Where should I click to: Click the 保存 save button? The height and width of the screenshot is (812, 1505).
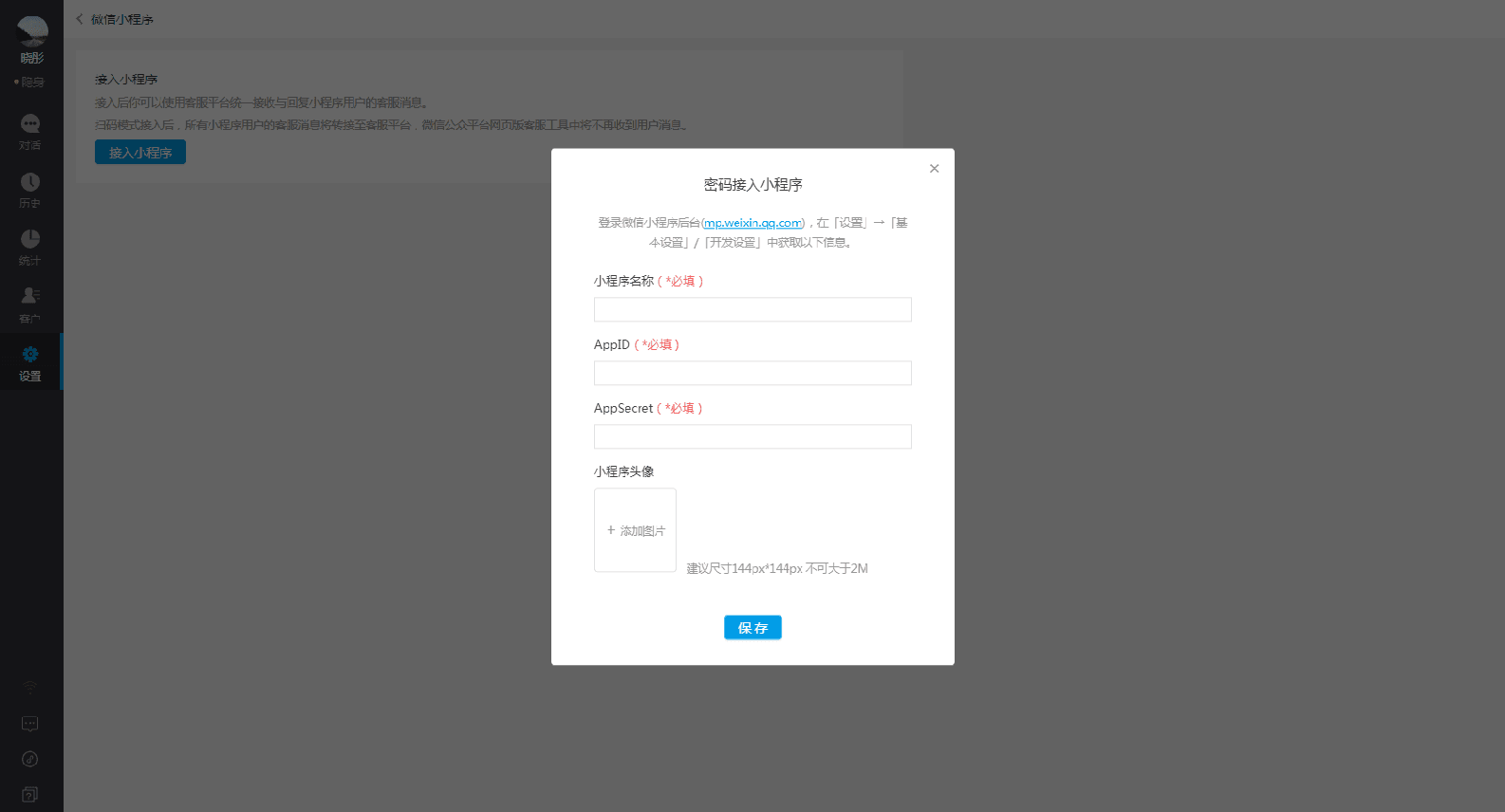(752, 627)
